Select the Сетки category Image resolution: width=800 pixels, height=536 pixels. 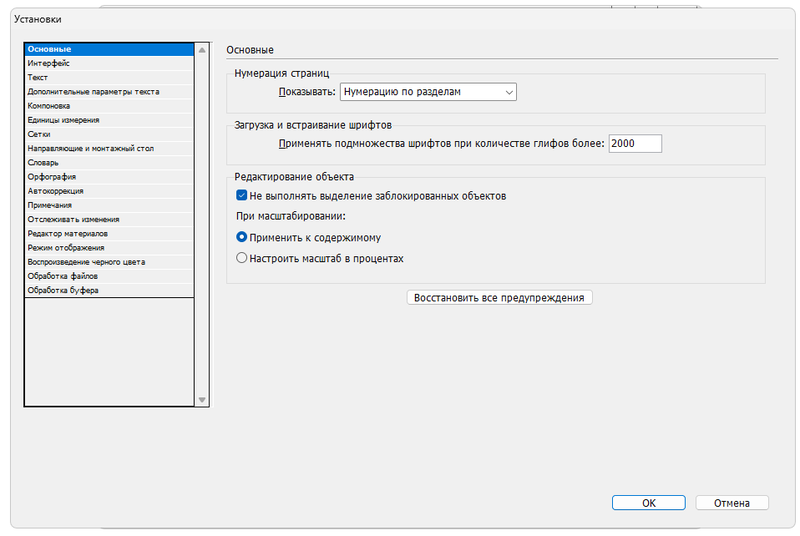[x=109, y=134]
